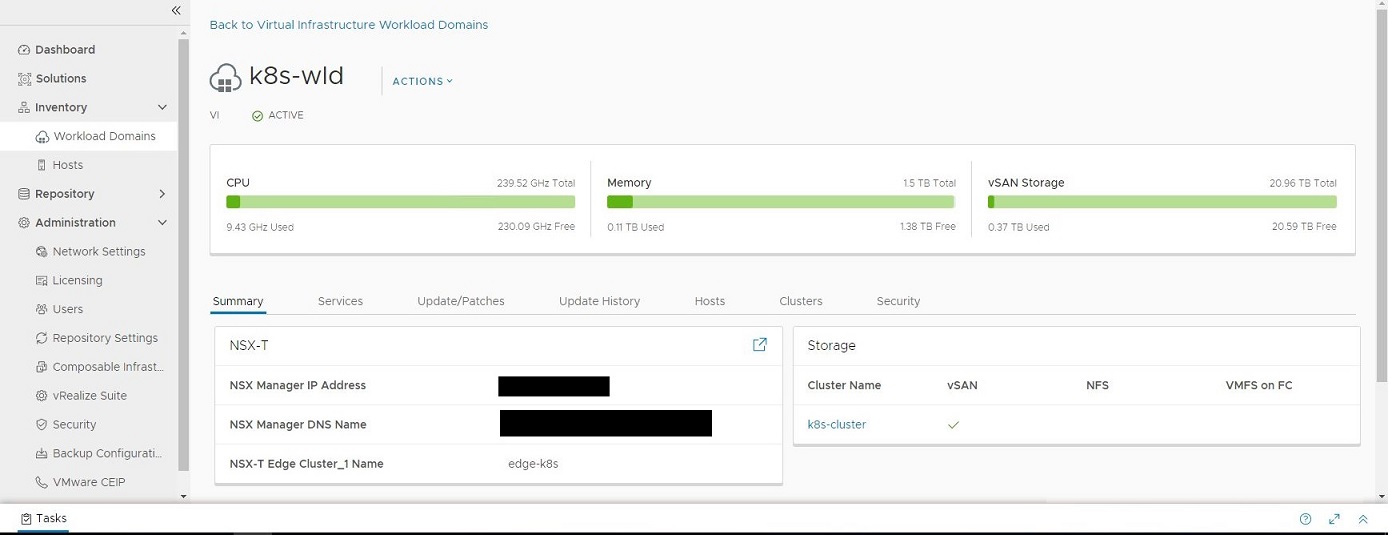Image resolution: width=1388 pixels, height=535 pixels.
Task: Click the vSAN Storage usage bar
Action: [1162, 202]
